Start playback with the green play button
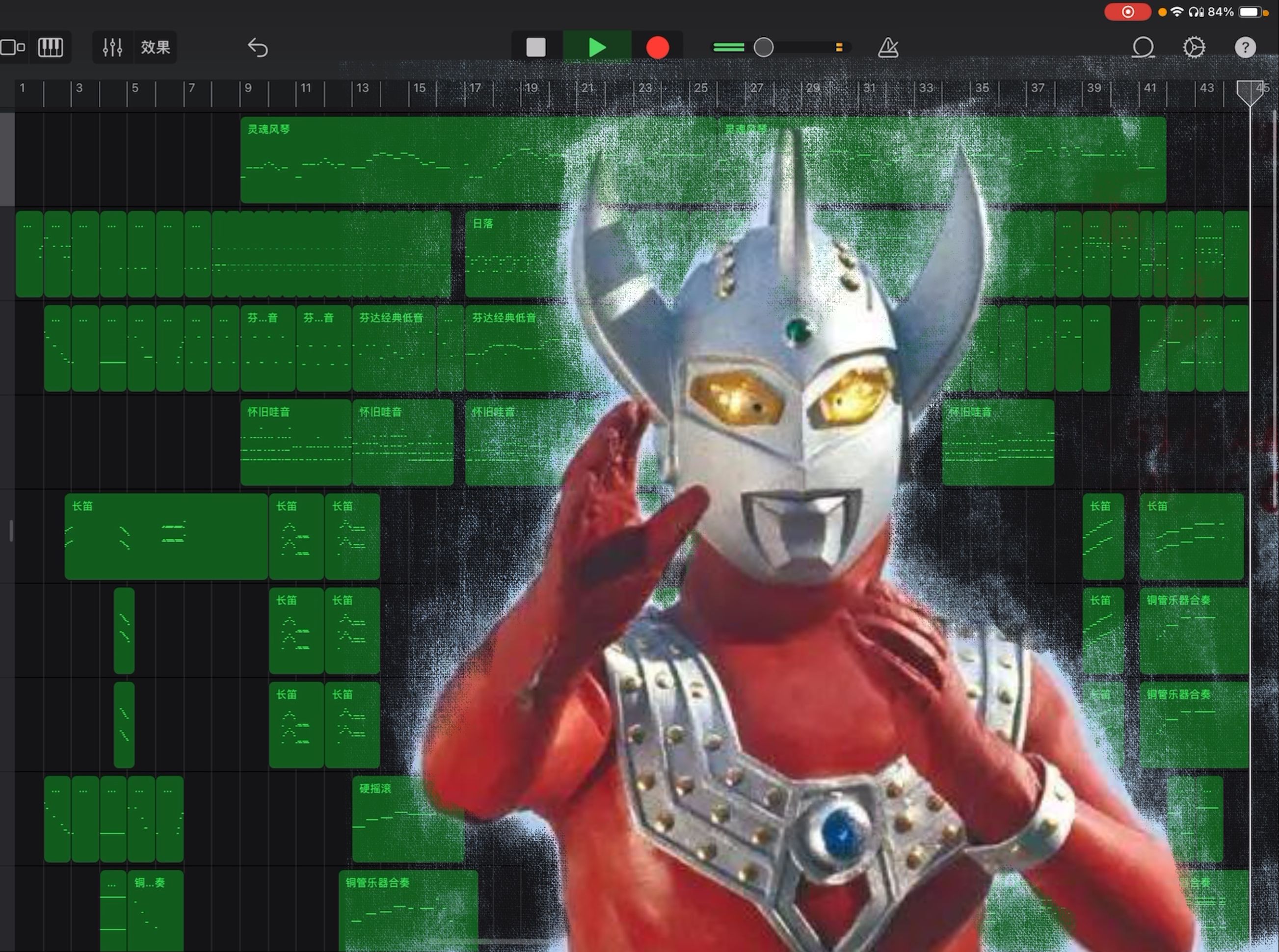Image resolution: width=1279 pixels, height=952 pixels. 597,47
